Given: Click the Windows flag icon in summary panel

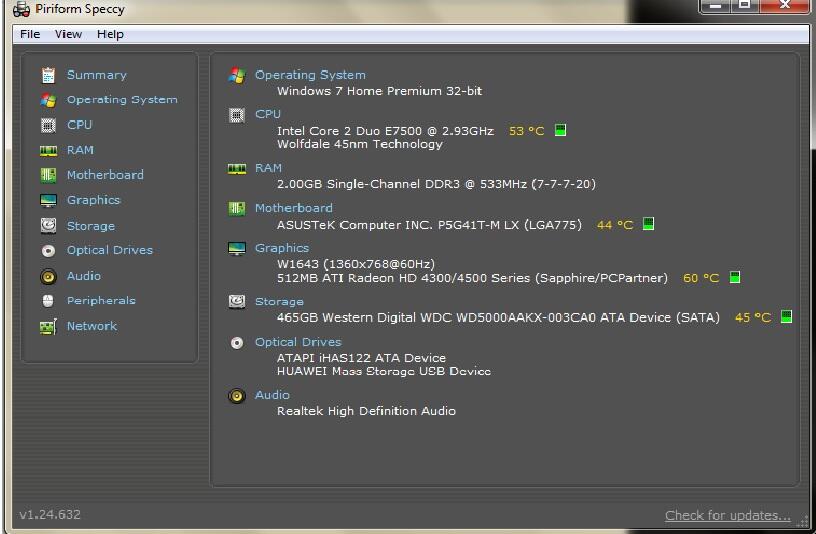Looking at the screenshot, I should [237, 75].
